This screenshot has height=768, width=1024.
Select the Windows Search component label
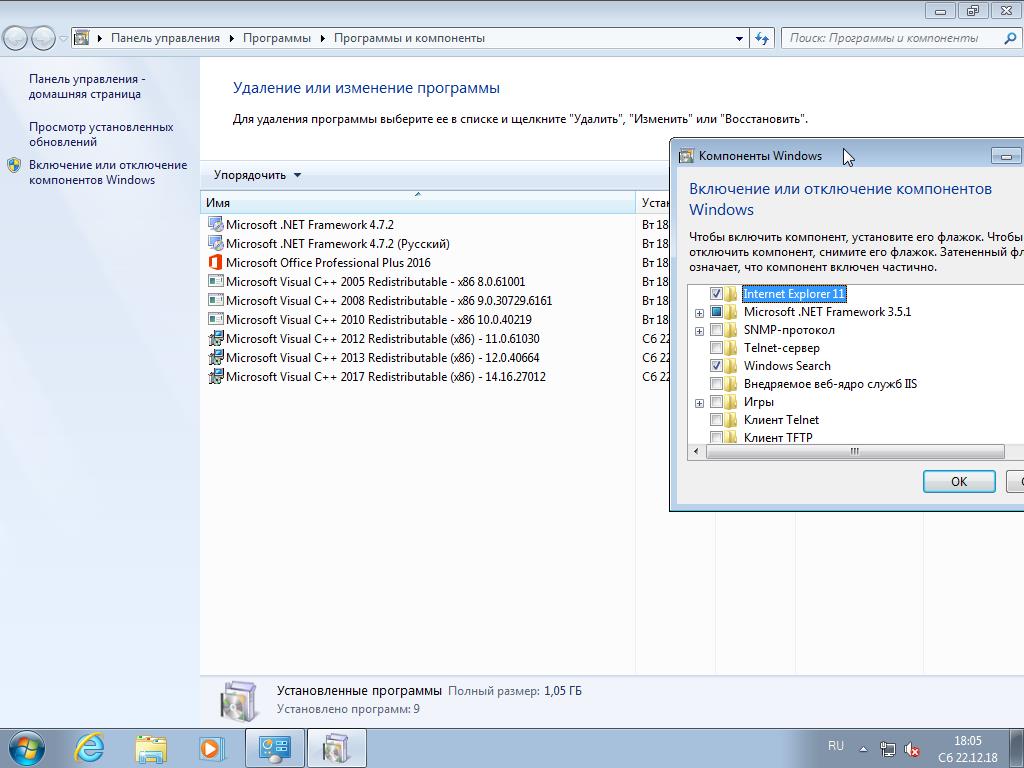787,366
